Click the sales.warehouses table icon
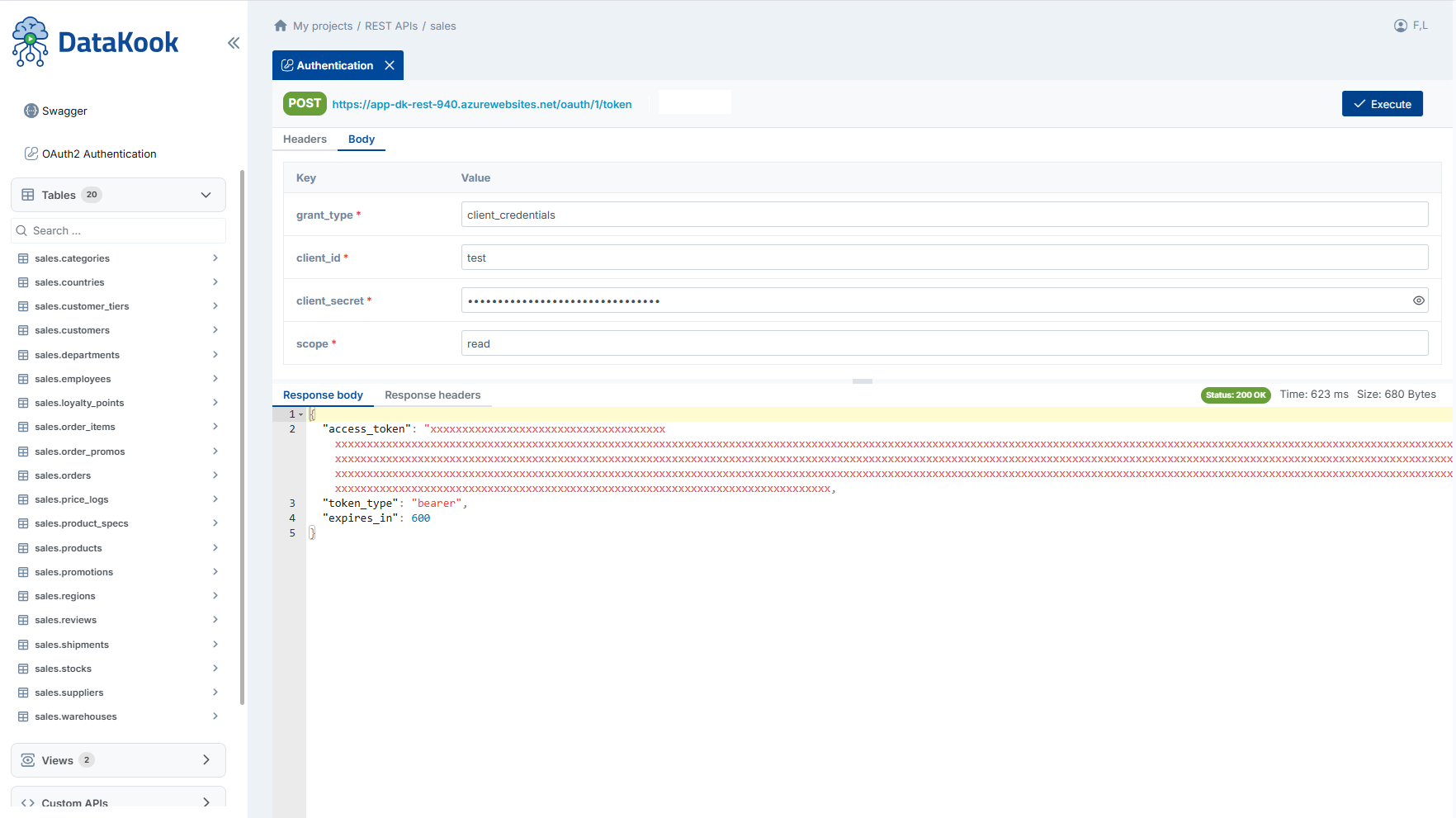This screenshot has width=1456, height=818. [x=23, y=716]
